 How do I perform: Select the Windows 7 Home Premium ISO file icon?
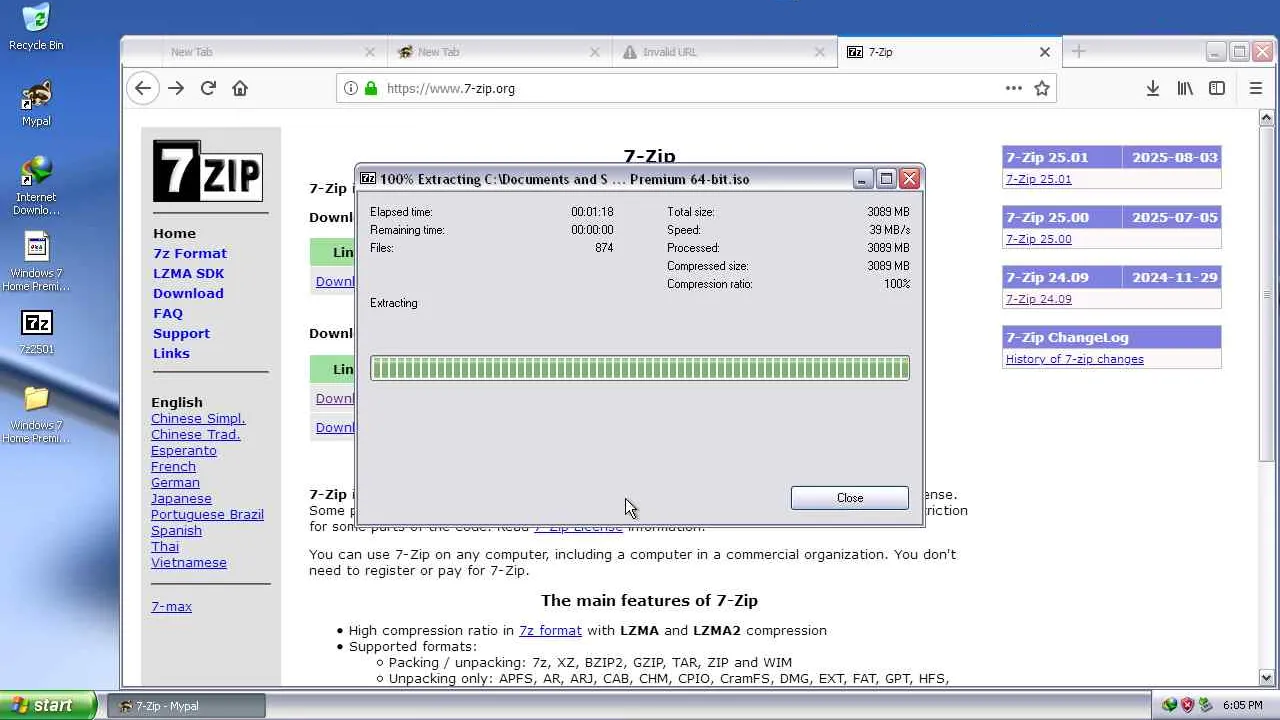coord(36,262)
